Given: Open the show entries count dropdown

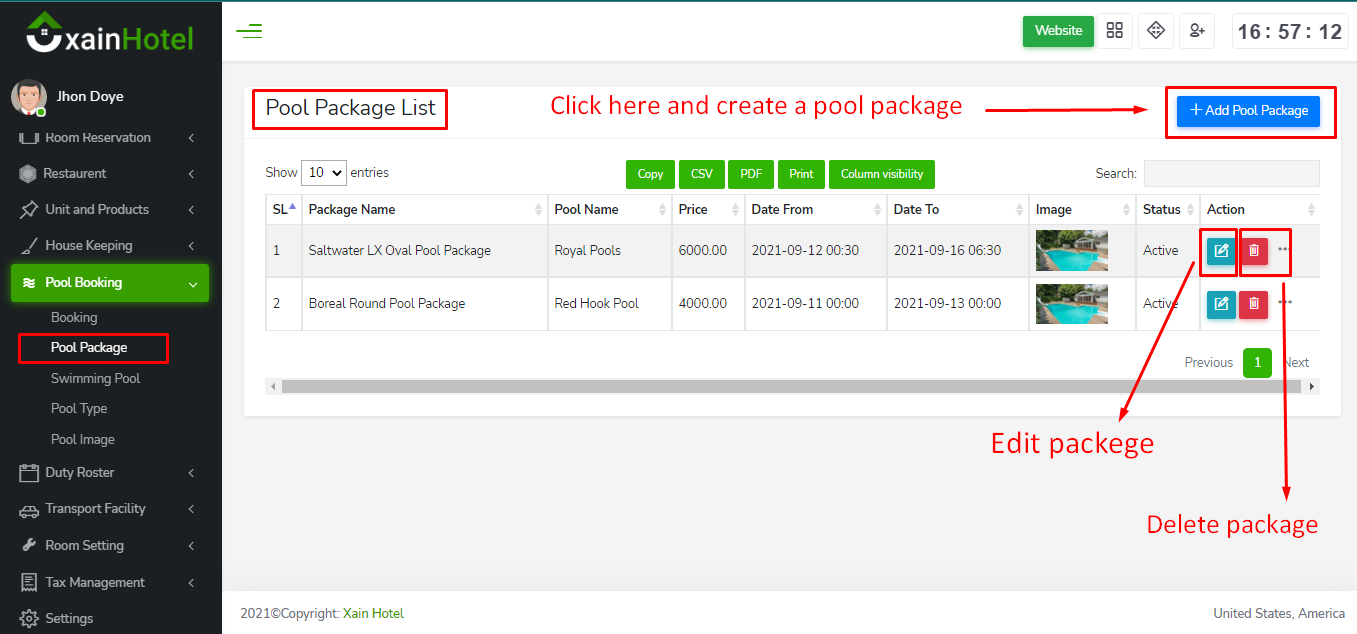Looking at the screenshot, I should (324, 173).
